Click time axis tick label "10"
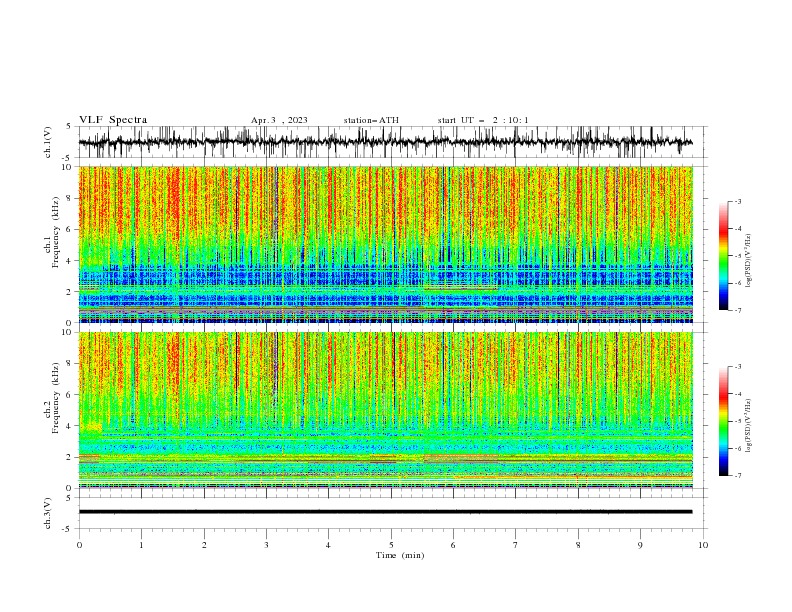Image resolution: width=792 pixels, height=612 pixels. (x=703, y=545)
